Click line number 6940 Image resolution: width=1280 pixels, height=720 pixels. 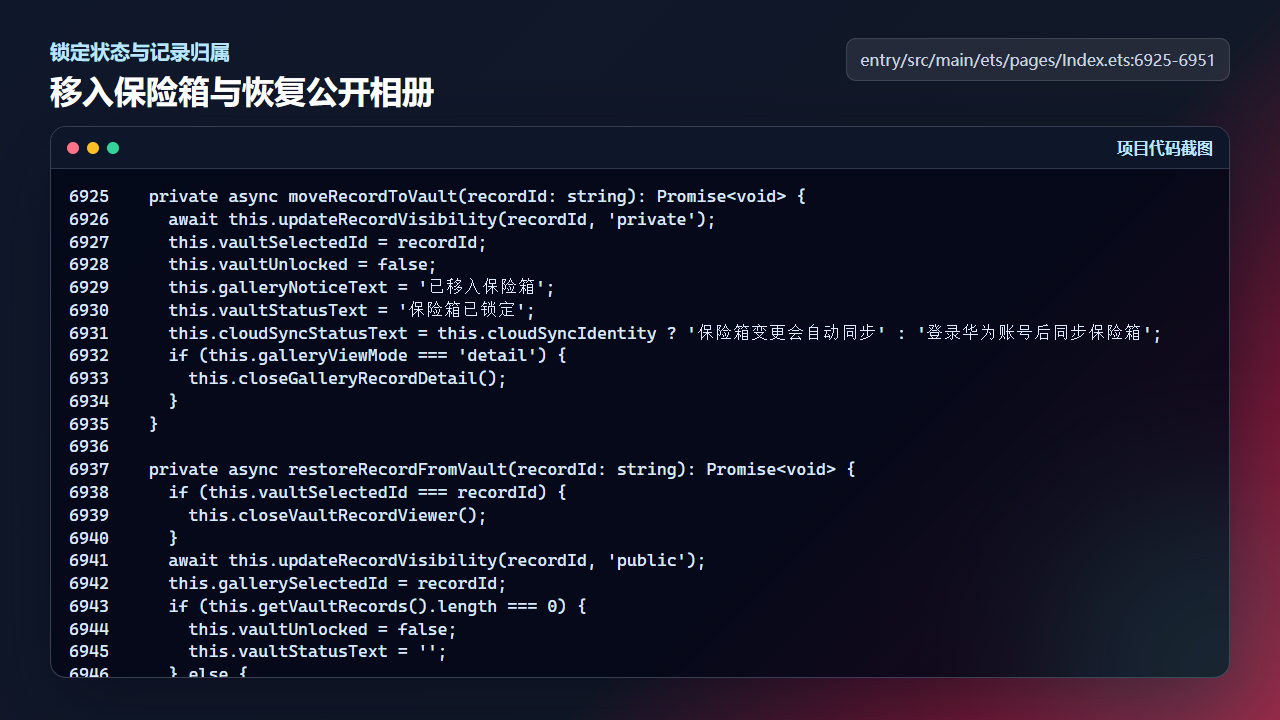click(x=89, y=537)
